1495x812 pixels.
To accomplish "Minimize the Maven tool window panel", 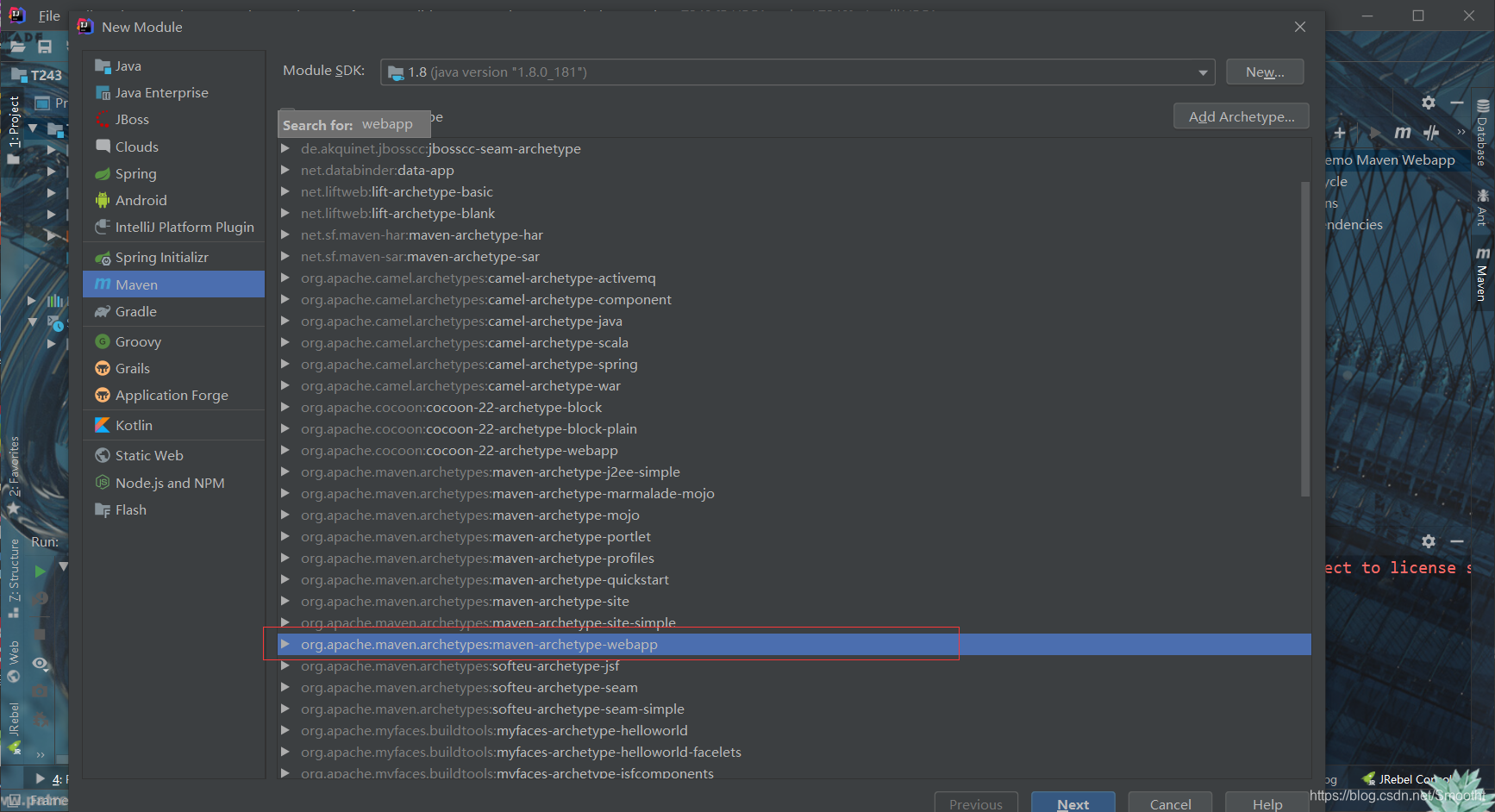I will (1457, 103).
